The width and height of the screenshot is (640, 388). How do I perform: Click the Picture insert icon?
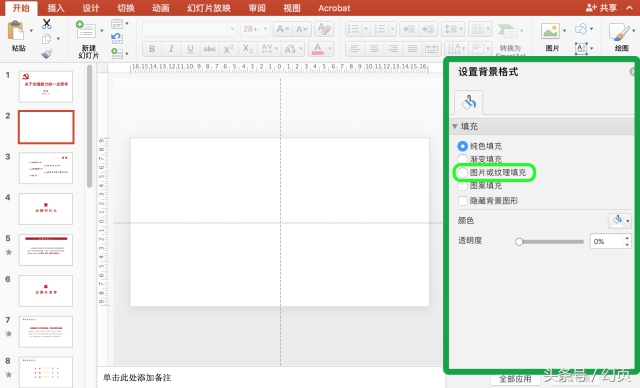(550, 31)
